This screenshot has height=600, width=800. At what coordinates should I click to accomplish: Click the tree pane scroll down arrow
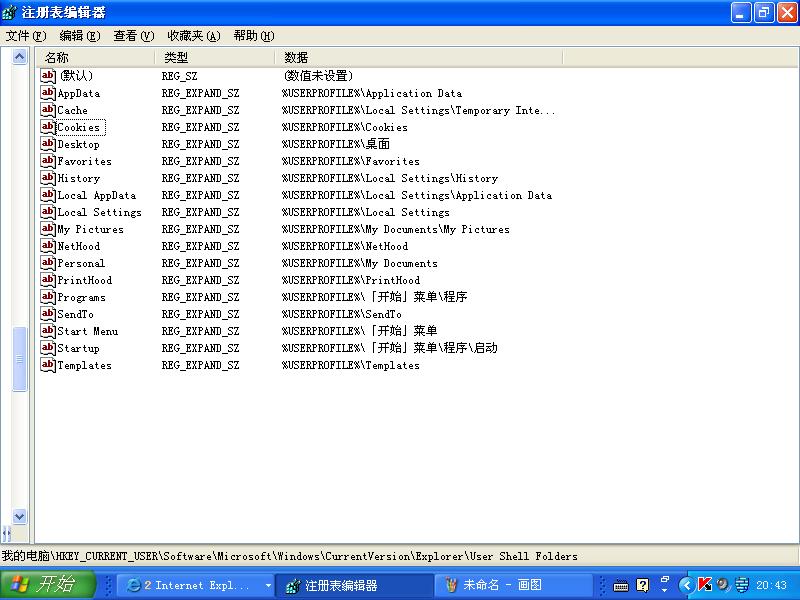pos(19,516)
